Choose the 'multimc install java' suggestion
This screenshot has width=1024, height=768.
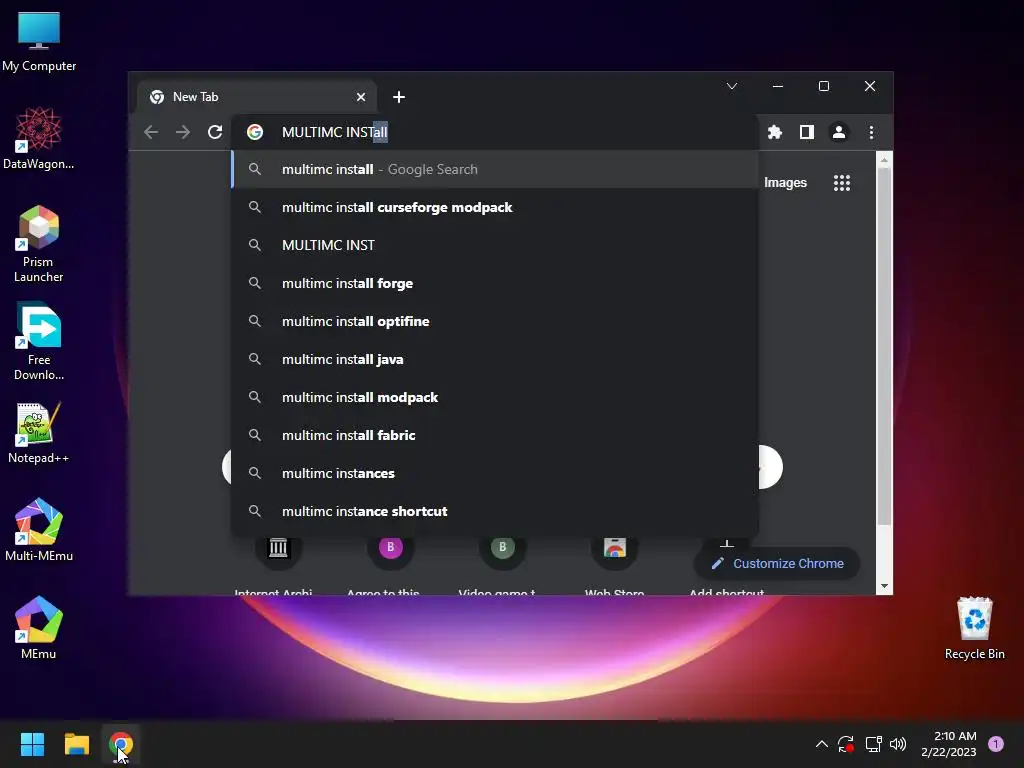coord(495,359)
